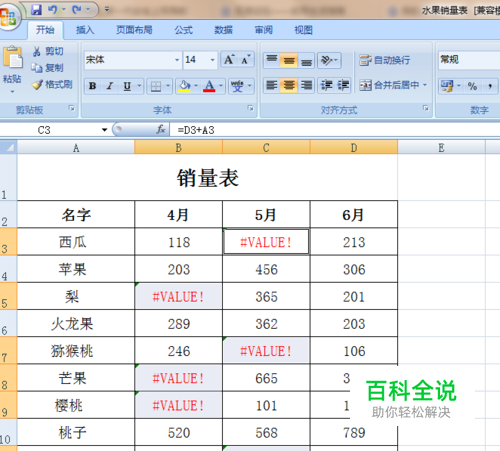Switch to the 审阅 tab

pyautogui.click(x=263, y=30)
